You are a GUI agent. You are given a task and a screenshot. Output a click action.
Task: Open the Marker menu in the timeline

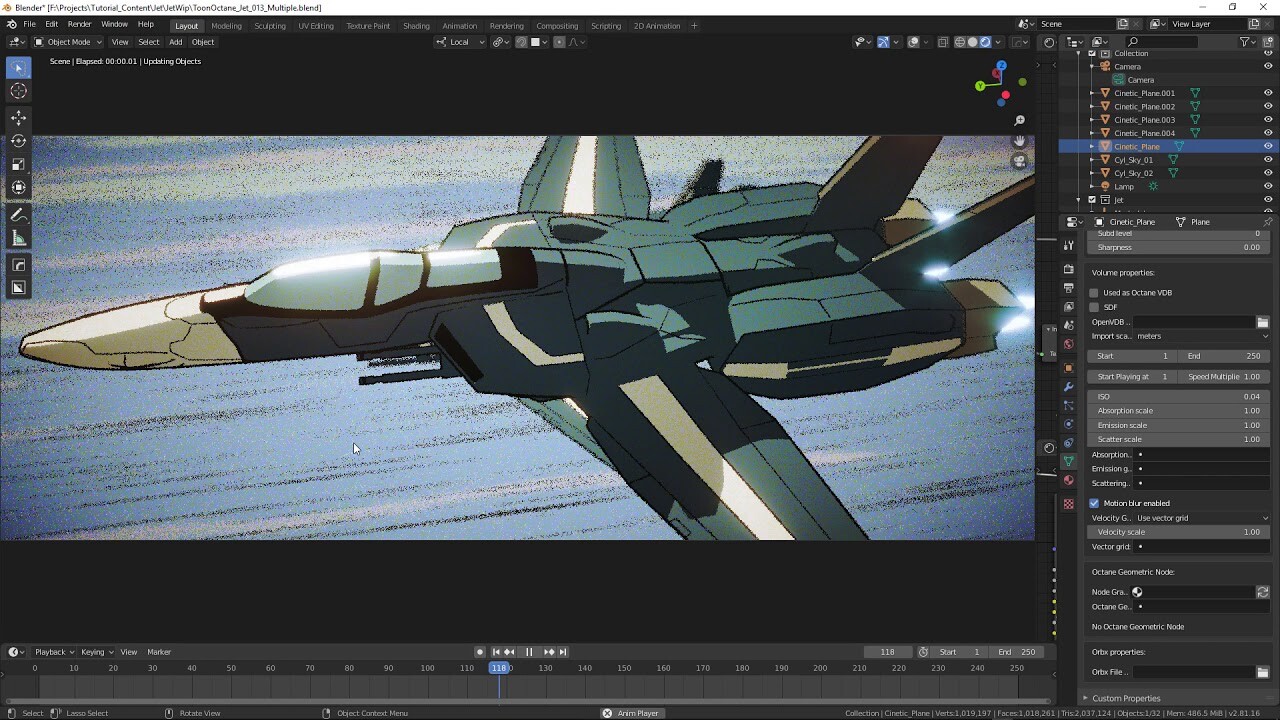pyautogui.click(x=159, y=651)
